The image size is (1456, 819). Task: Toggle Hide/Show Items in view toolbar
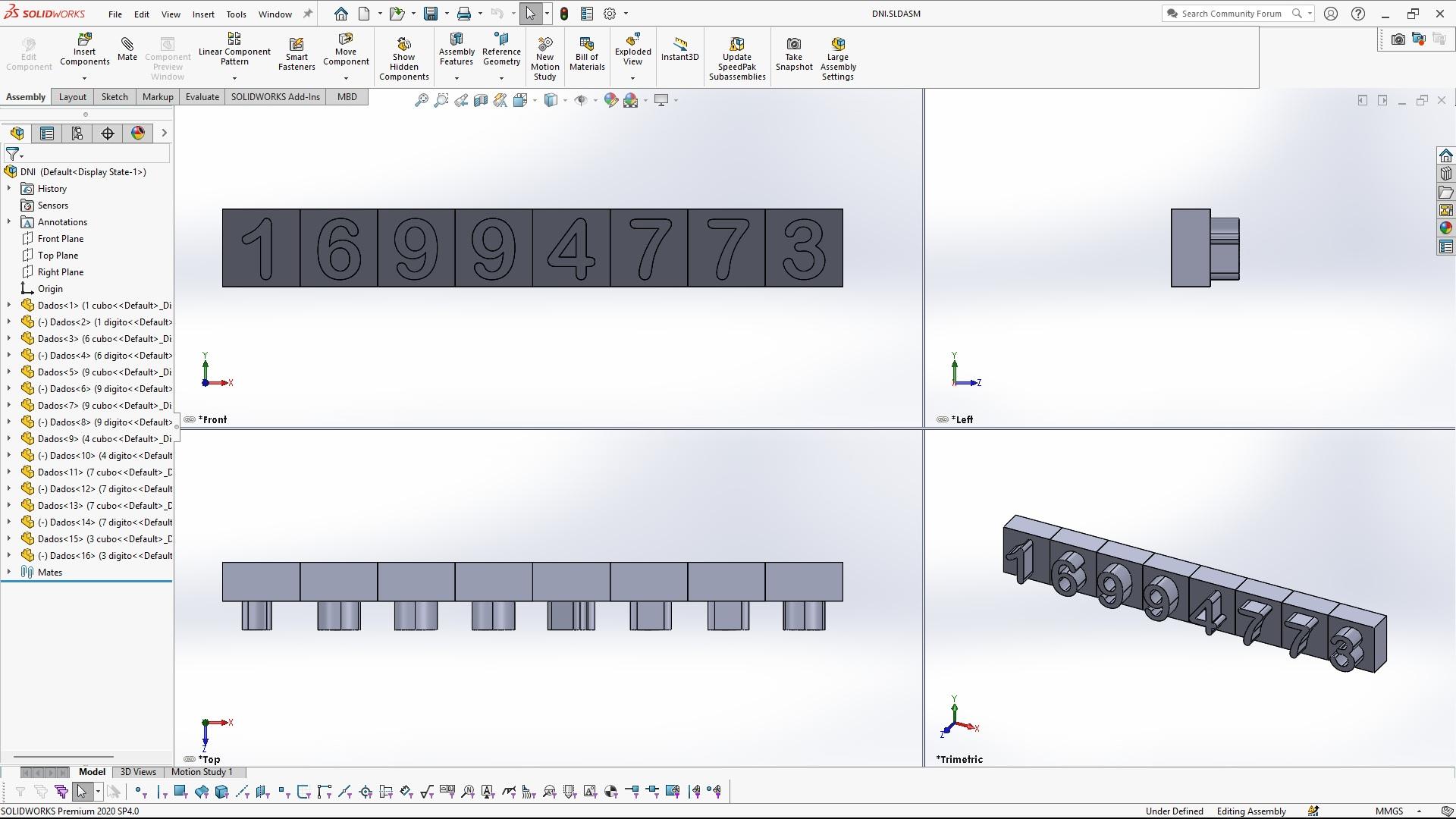click(x=581, y=100)
